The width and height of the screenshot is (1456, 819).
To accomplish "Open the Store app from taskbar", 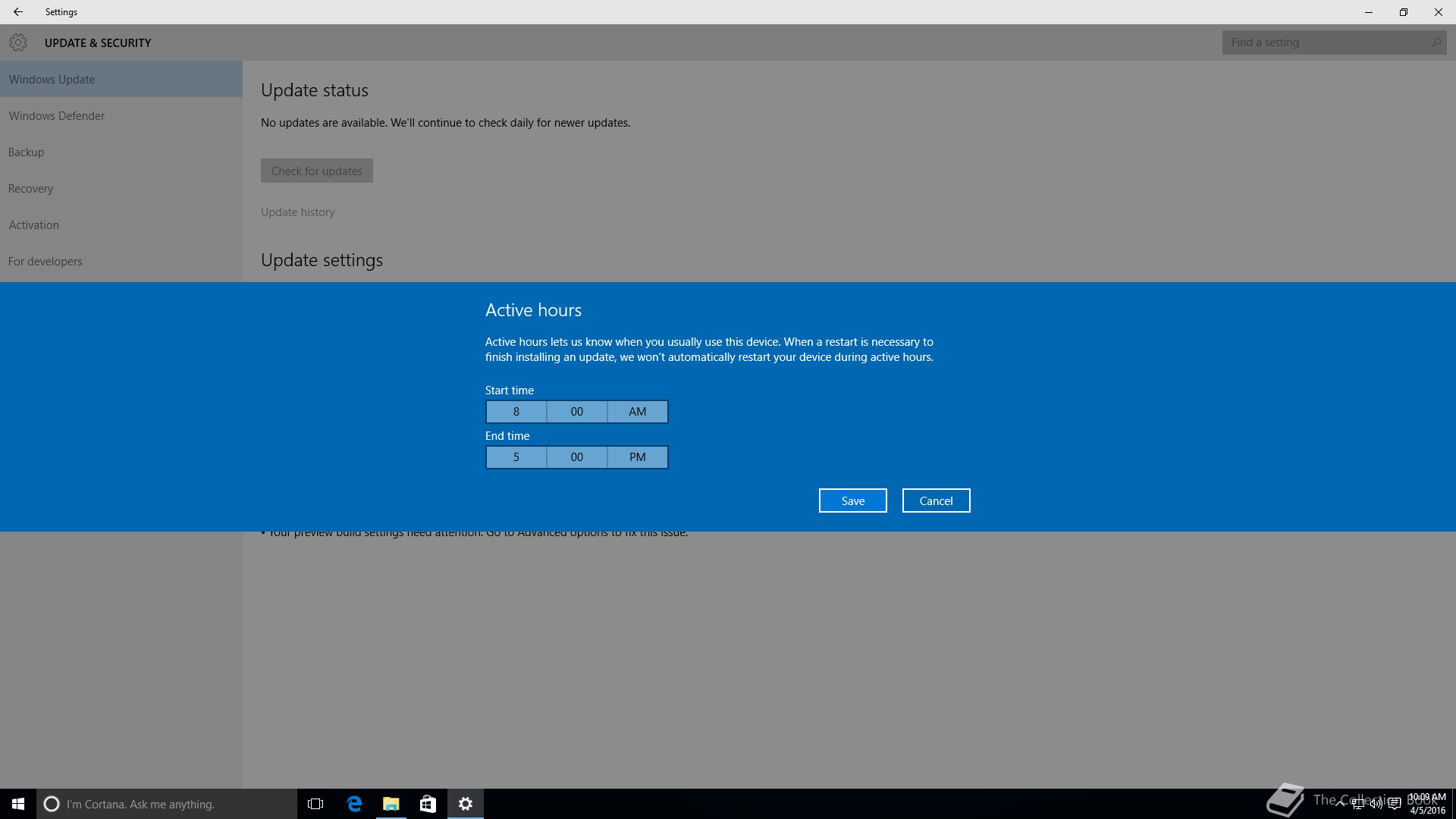I will tap(428, 804).
